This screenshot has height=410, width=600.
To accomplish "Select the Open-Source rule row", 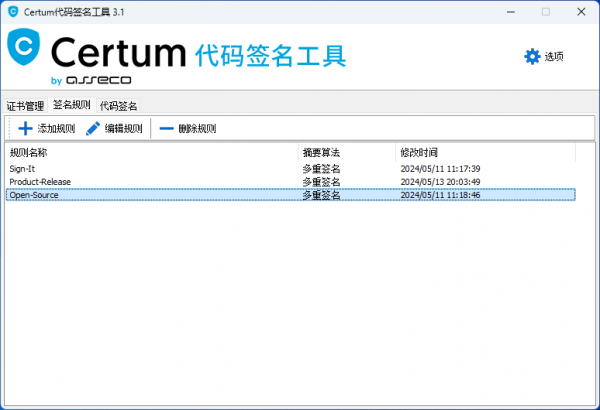I will click(x=290, y=195).
